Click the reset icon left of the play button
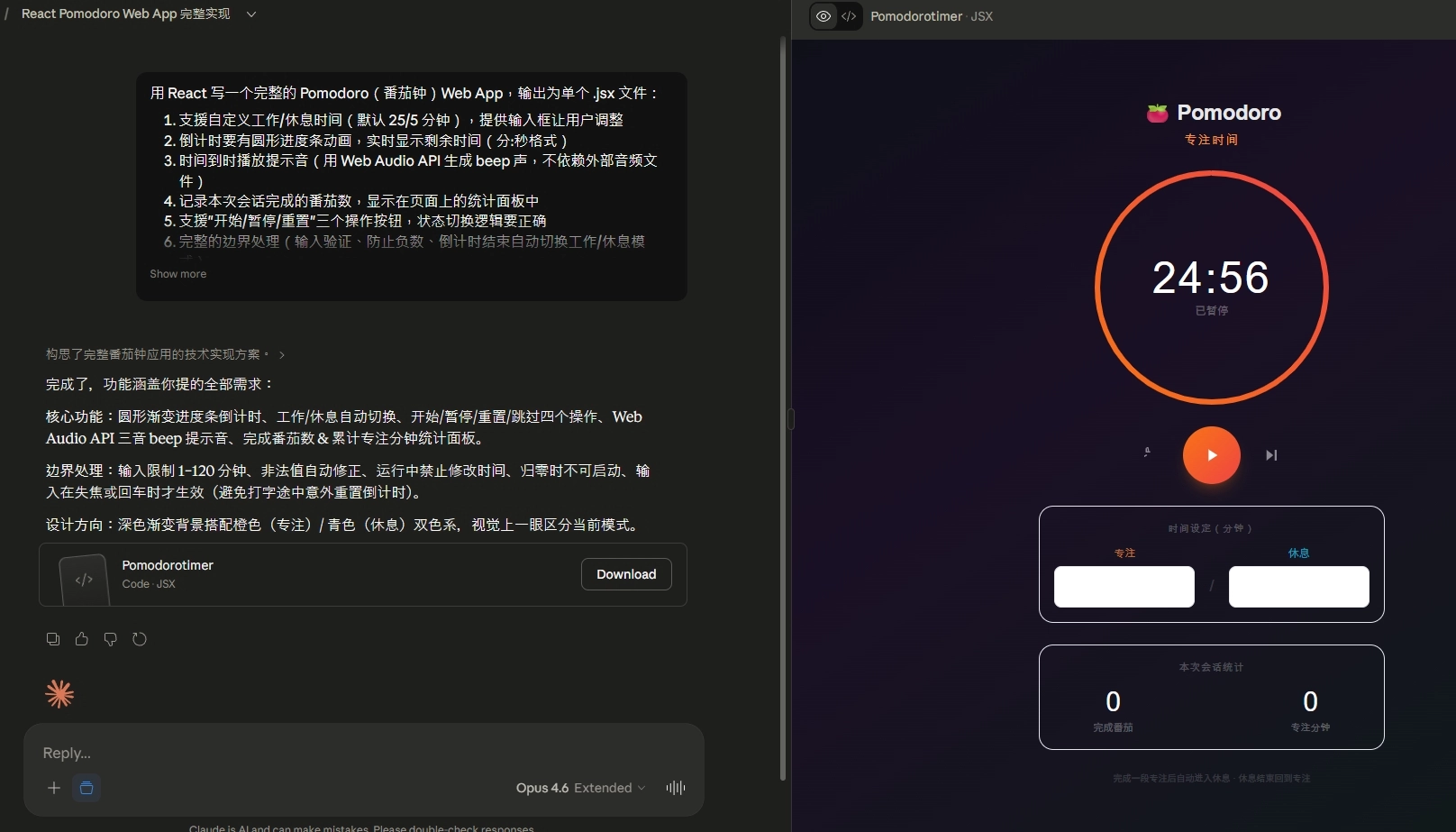Viewport: 1456px width, 832px height. click(1146, 455)
